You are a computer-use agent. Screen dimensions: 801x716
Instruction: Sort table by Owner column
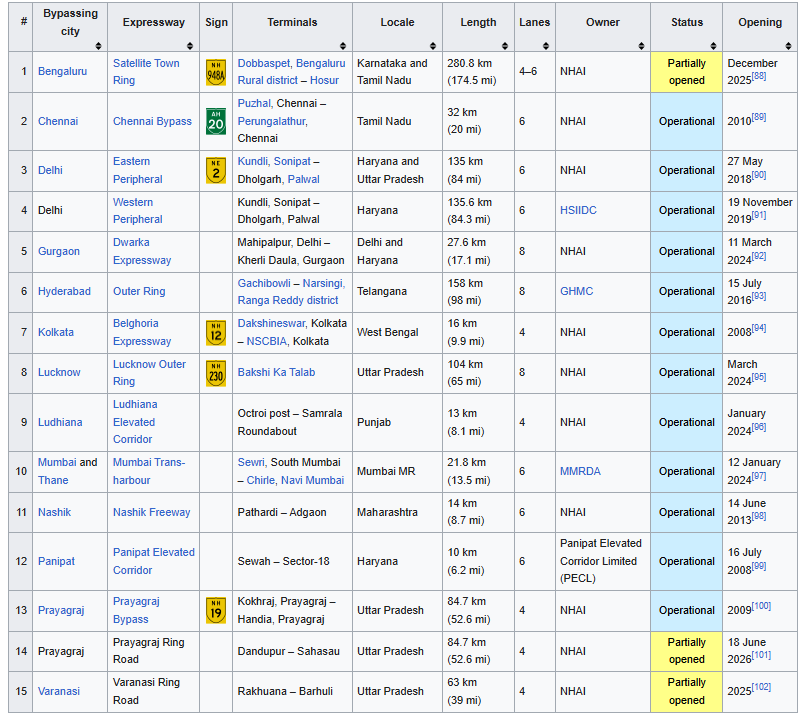tap(641, 46)
